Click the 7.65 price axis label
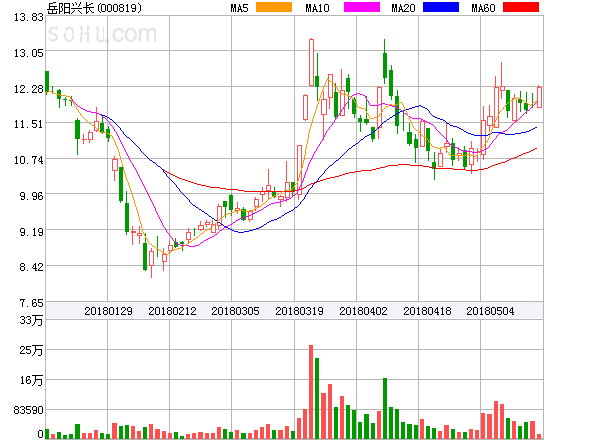The height and width of the screenshot is (440, 600). click(x=31, y=303)
